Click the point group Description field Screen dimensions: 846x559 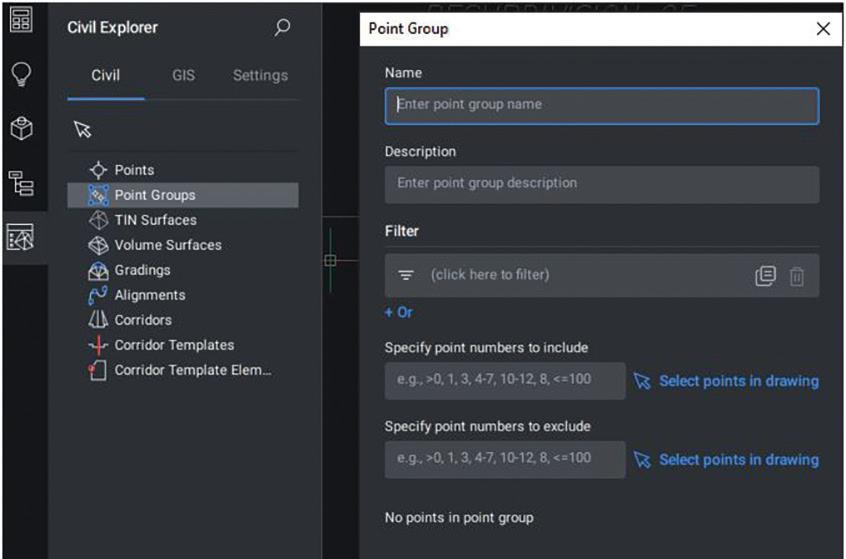(x=602, y=185)
